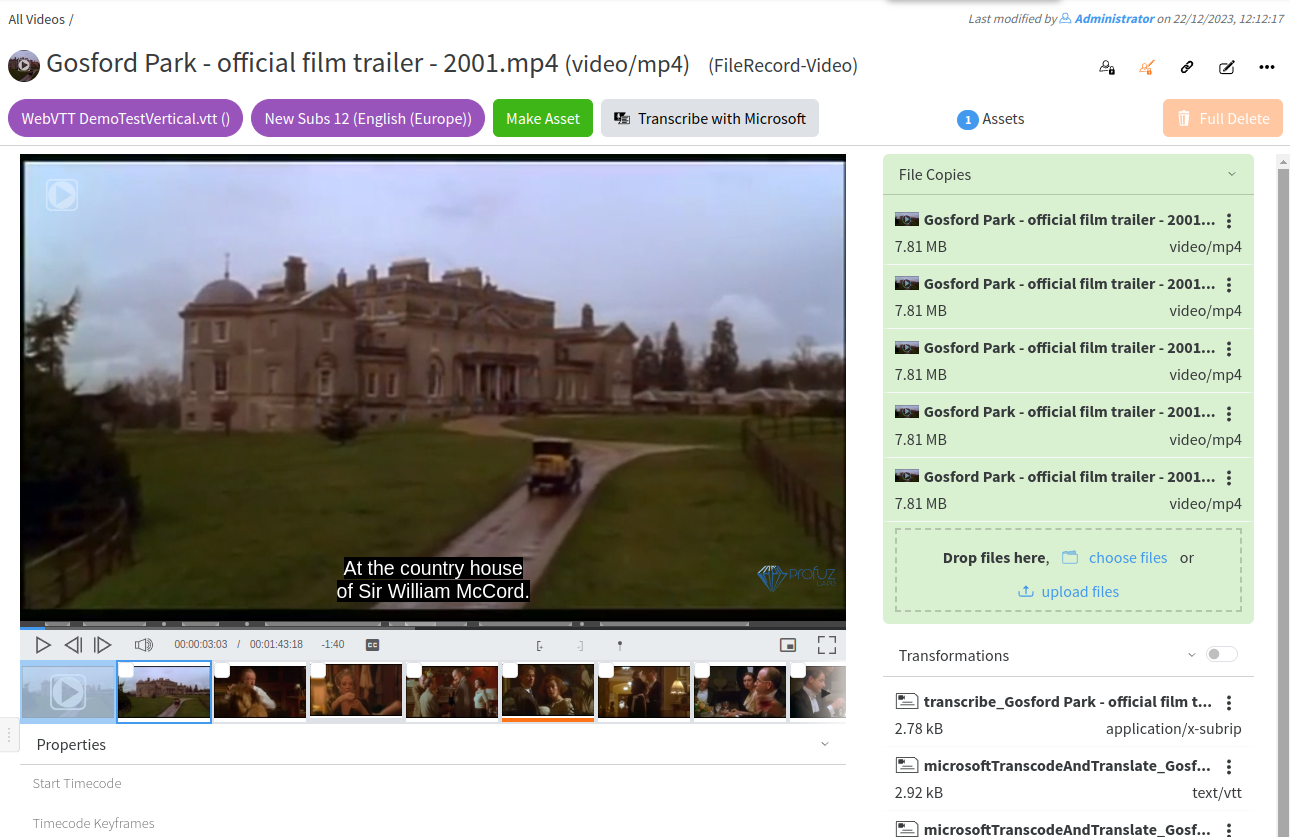Viewport: 1290px width, 837px height.
Task: Open the three-dot more options menu in header
Action: coord(1267,67)
